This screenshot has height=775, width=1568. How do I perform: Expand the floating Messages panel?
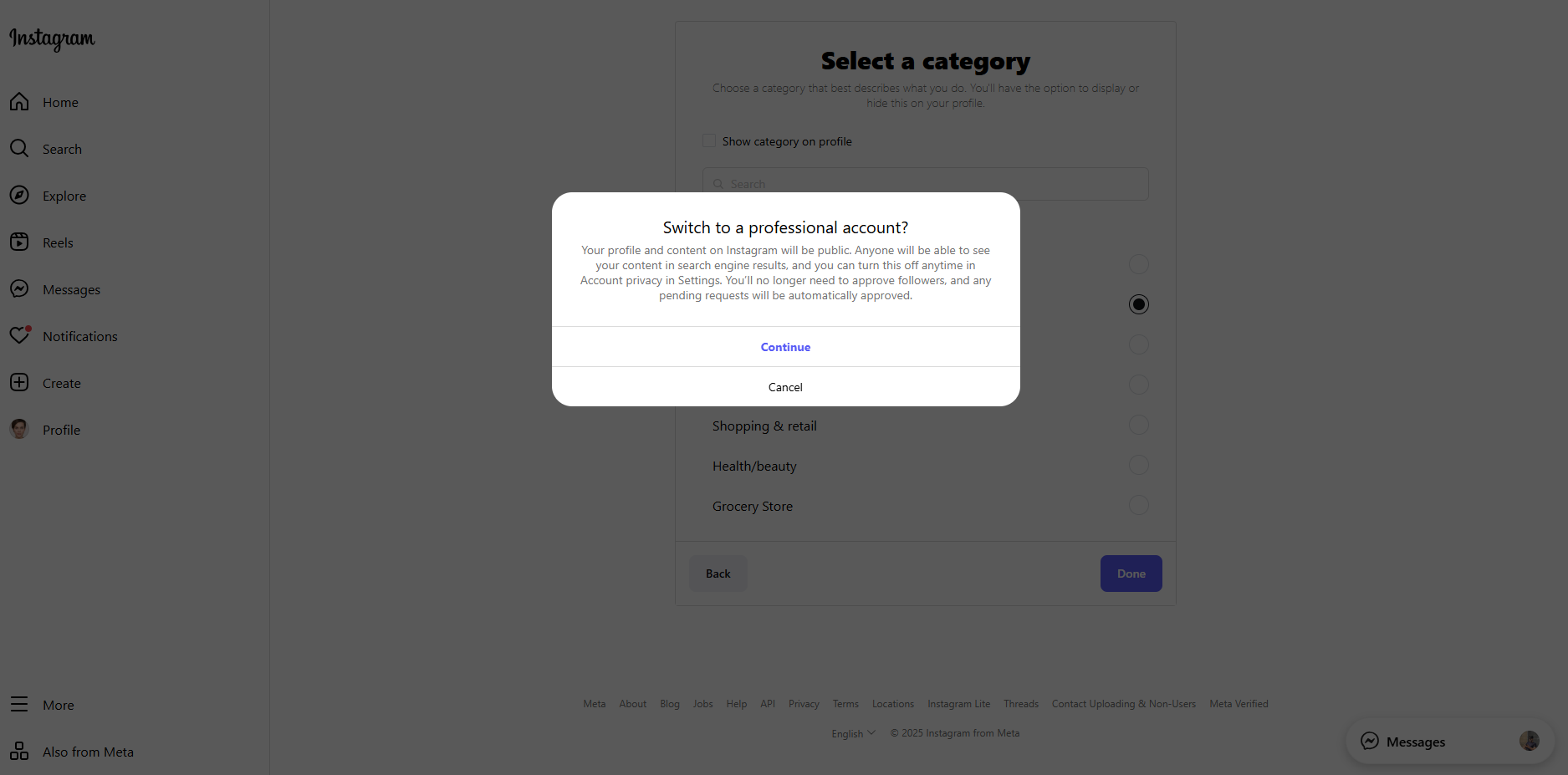pyautogui.click(x=1450, y=742)
